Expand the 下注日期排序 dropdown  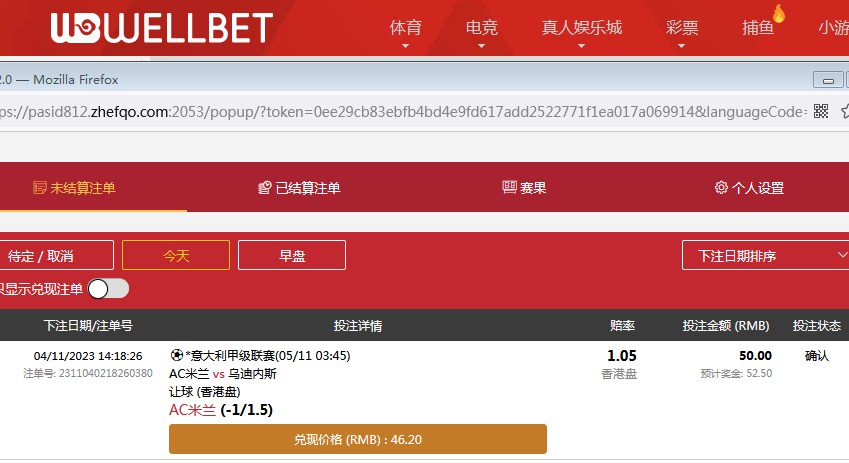coord(765,255)
